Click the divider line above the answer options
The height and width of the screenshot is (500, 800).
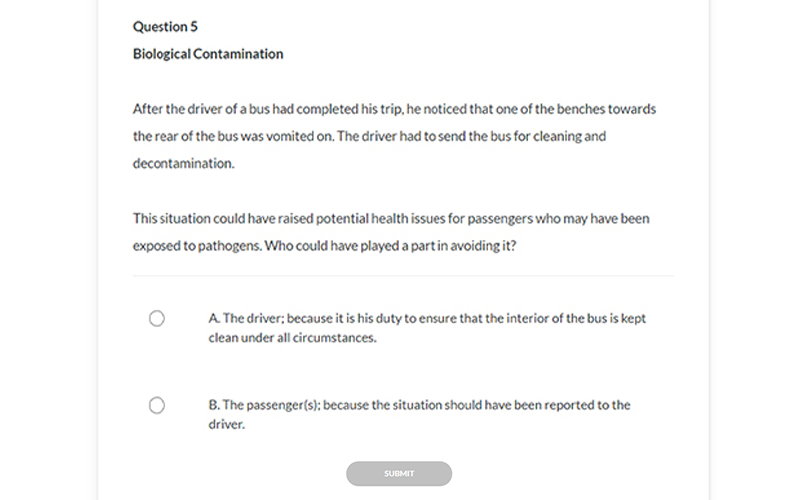[403, 276]
